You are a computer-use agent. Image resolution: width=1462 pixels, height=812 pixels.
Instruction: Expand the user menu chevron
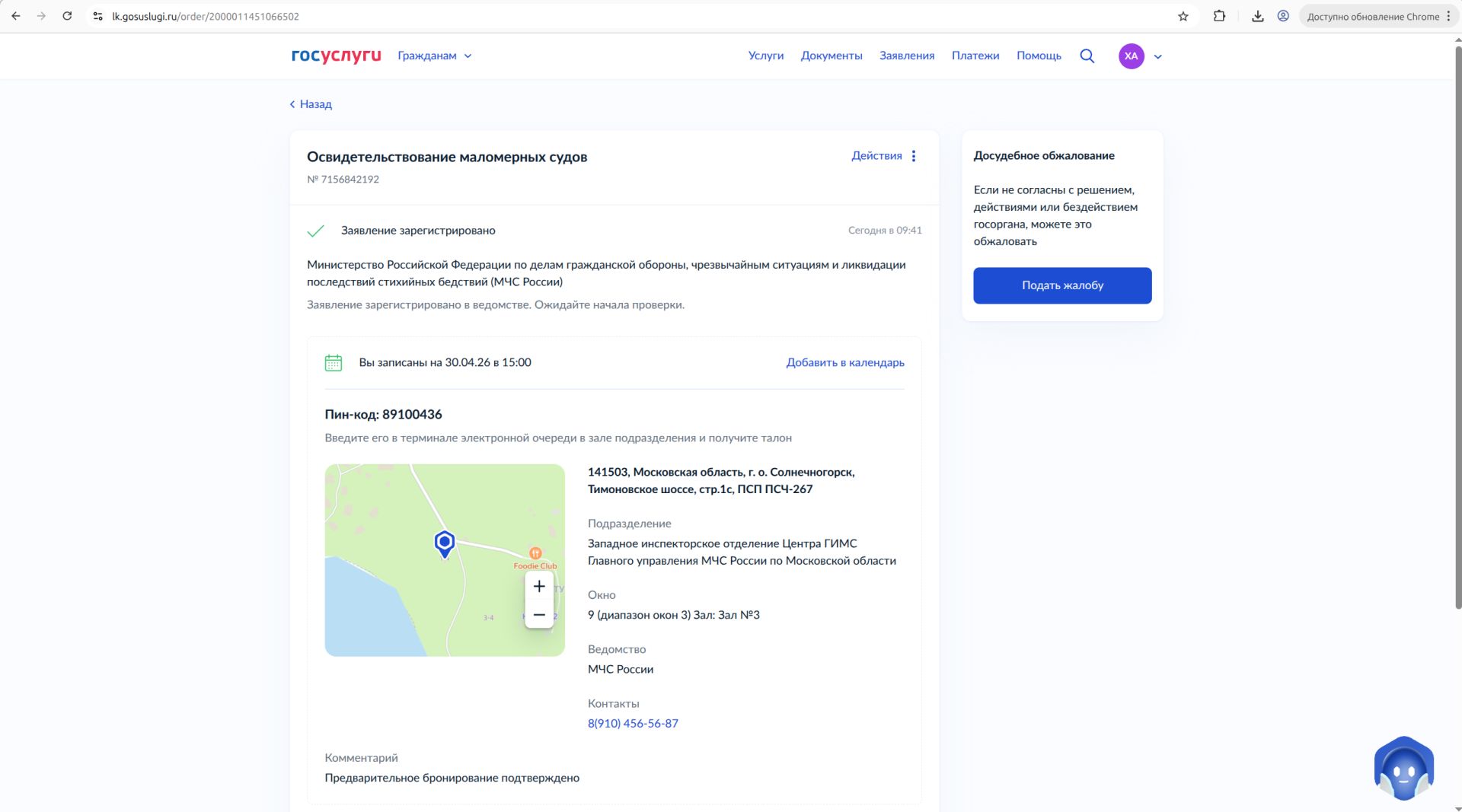click(x=1157, y=56)
